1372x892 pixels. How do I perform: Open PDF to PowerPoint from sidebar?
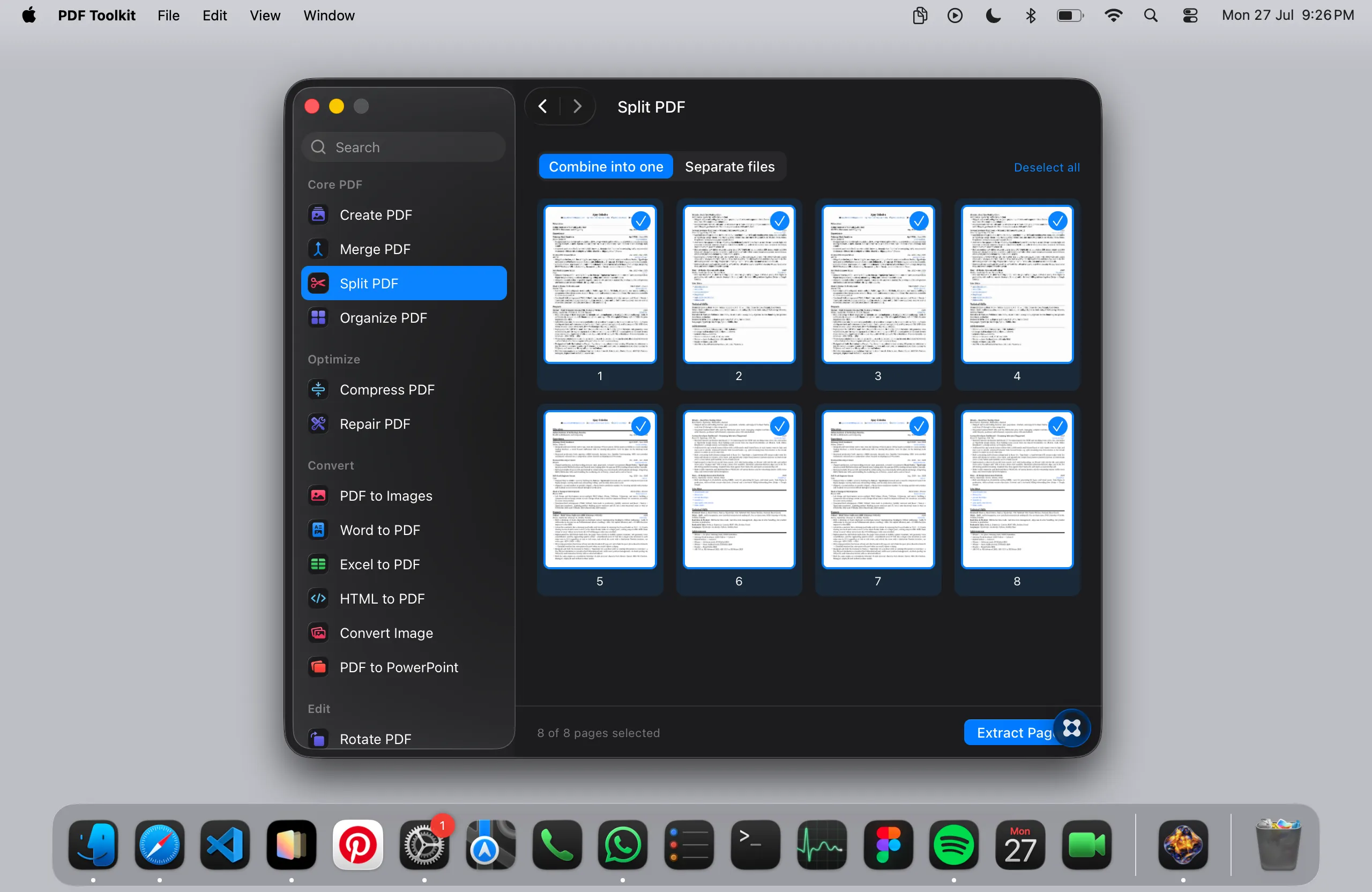[404, 667]
